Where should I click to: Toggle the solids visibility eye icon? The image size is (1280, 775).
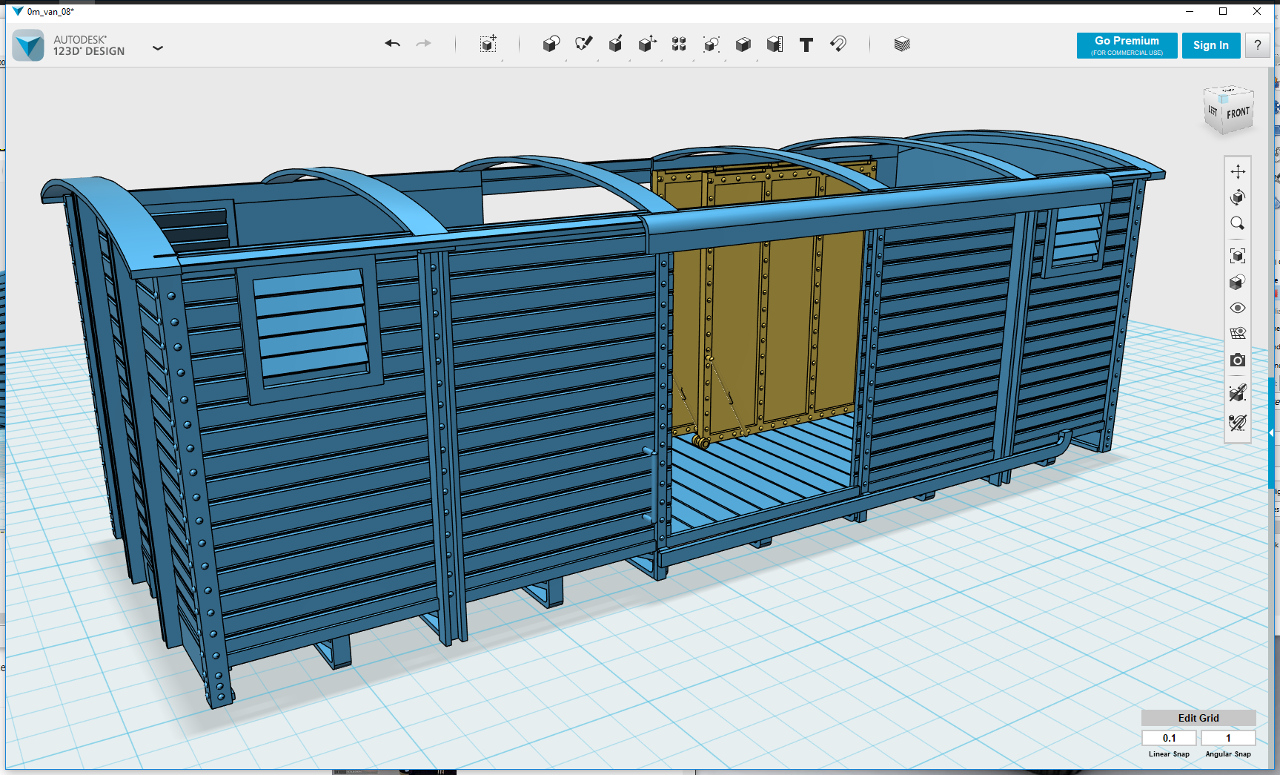click(x=1238, y=308)
